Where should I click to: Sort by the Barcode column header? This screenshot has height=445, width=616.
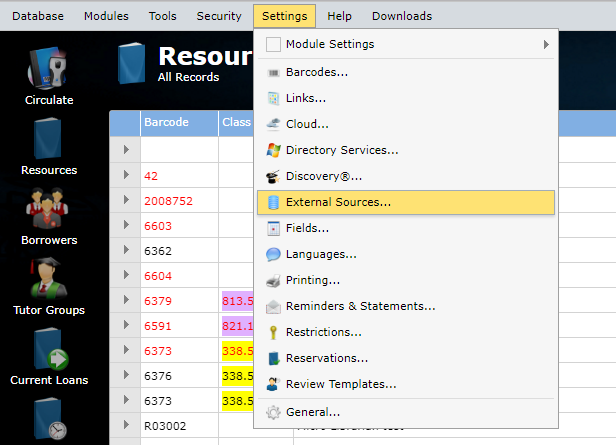pos(179,123)
